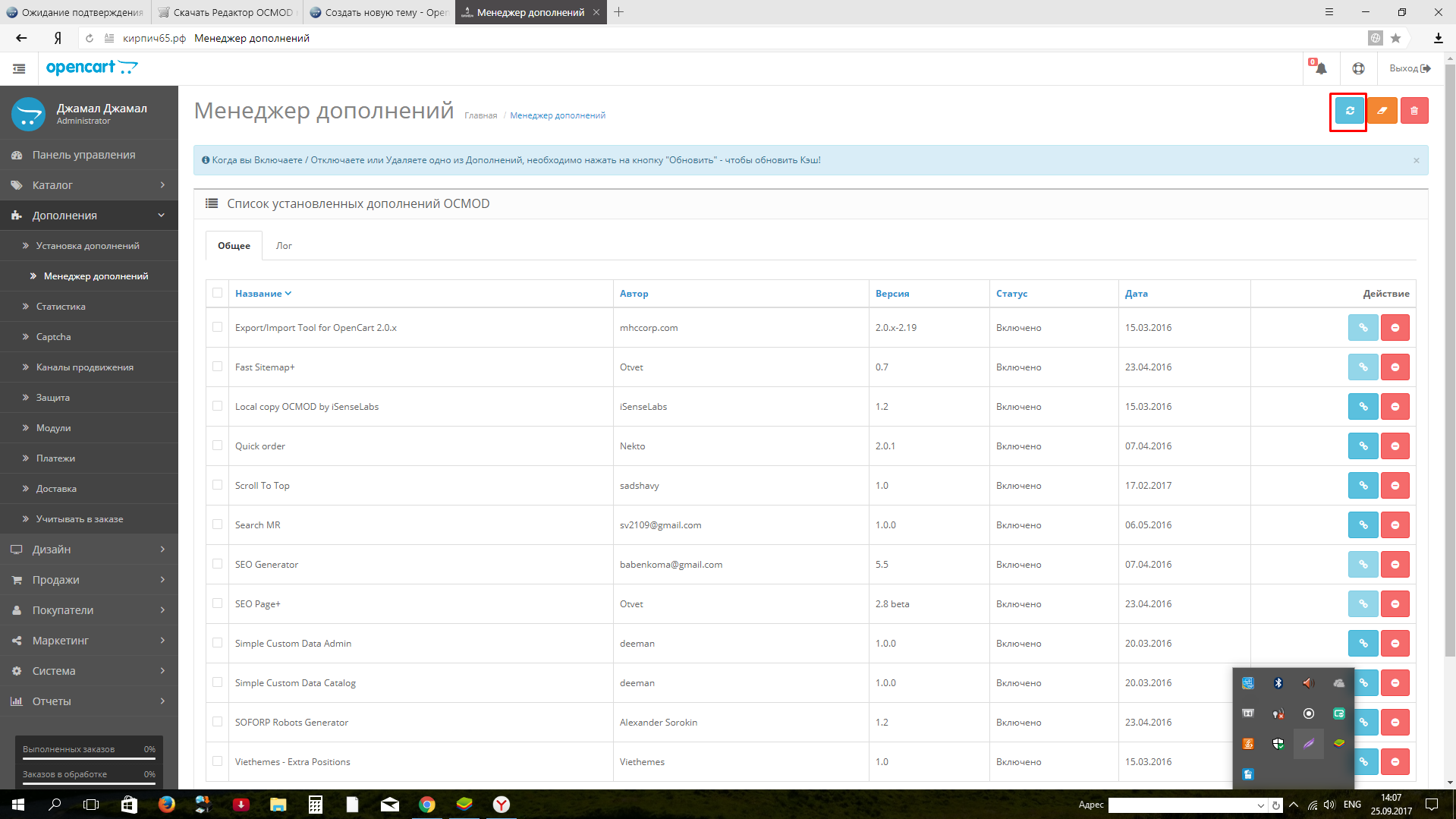Click the red disable button for Quick order
This screenshot has width=1456, height=819.
tap(1395, 446)
